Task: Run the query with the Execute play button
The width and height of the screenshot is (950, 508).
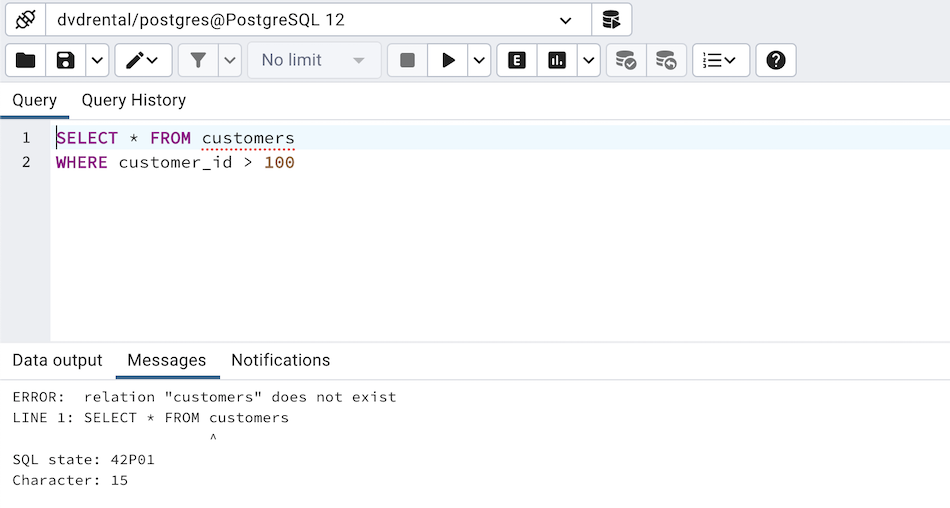Action: pyautogui.click(x=448, y=60)
